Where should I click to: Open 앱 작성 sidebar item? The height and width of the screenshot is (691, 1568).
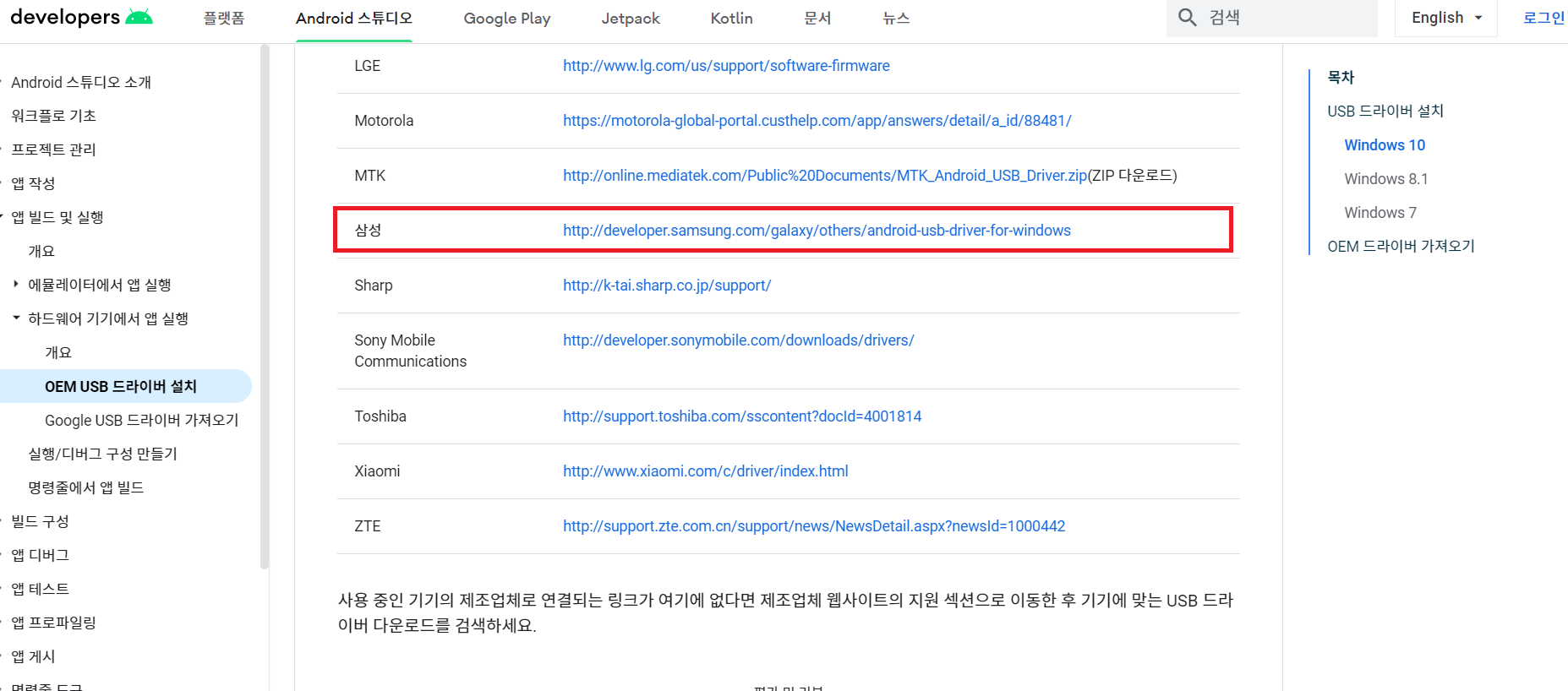(33, 183)
